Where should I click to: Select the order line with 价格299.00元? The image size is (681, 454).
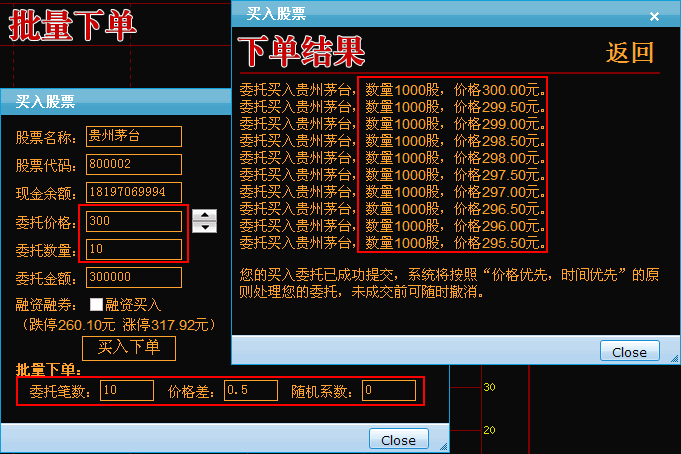point(393,124)
